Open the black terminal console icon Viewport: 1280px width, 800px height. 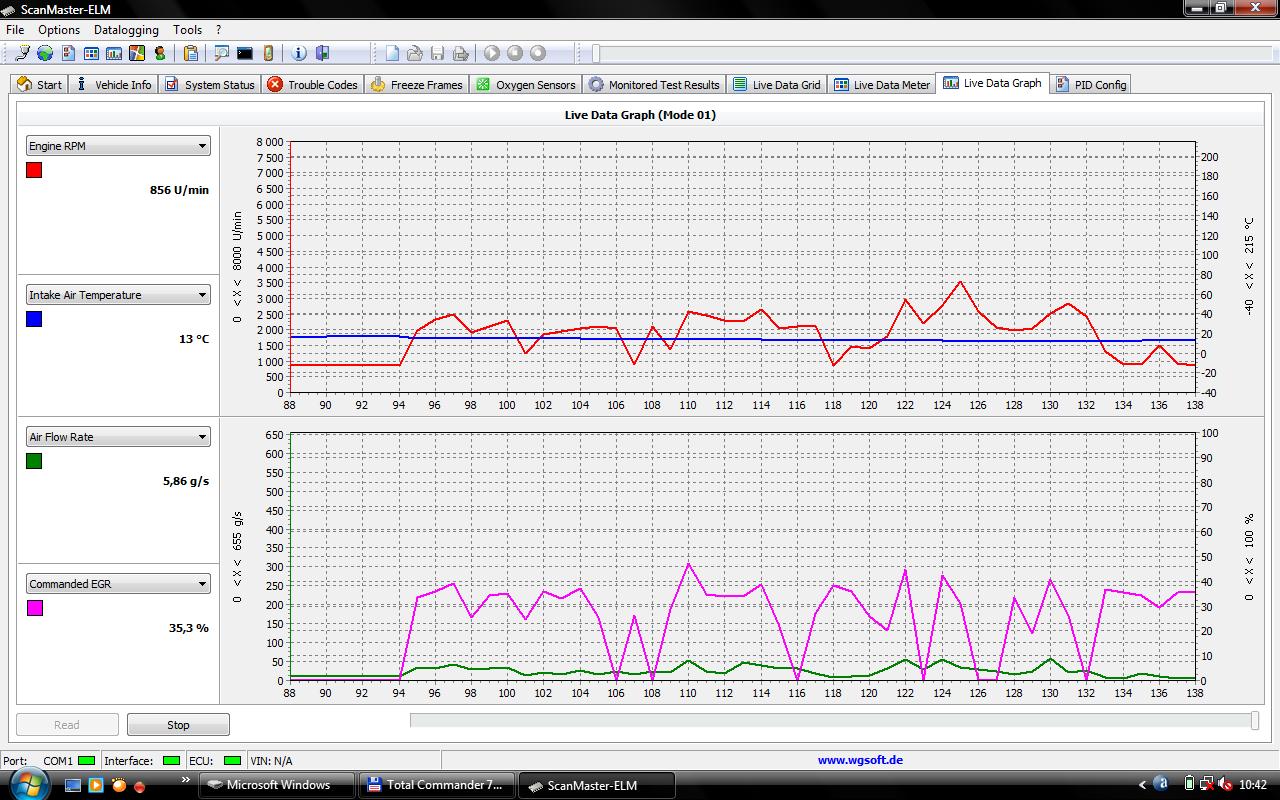pos(244,53)
